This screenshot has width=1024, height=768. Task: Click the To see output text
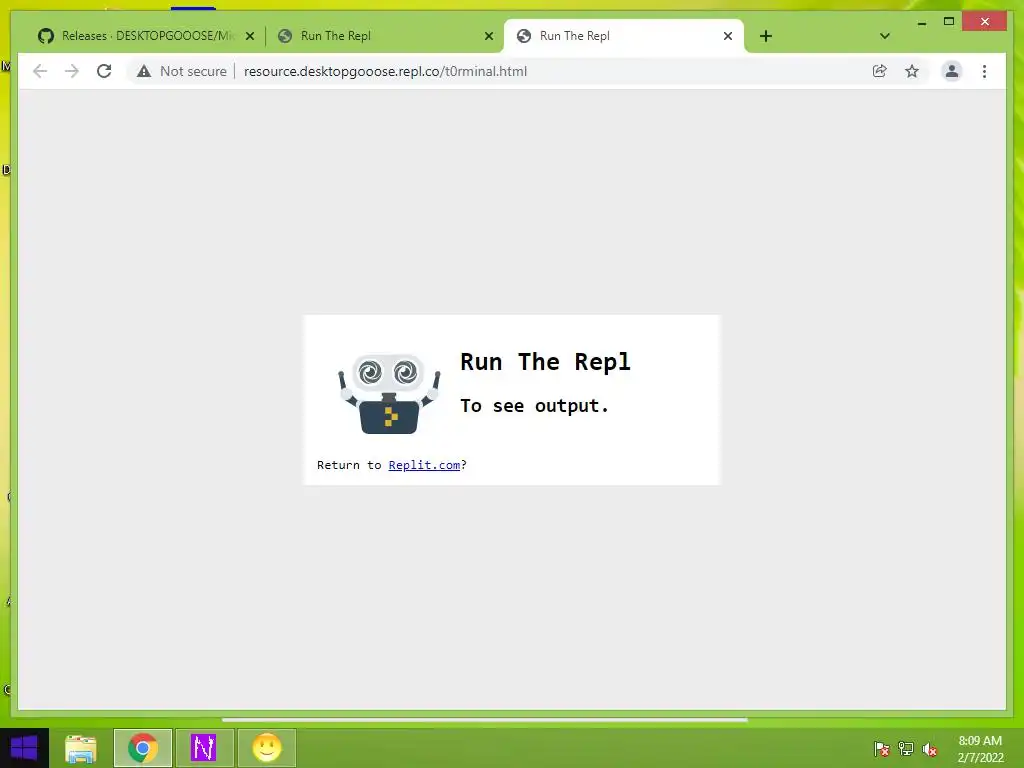click(534, 406)
